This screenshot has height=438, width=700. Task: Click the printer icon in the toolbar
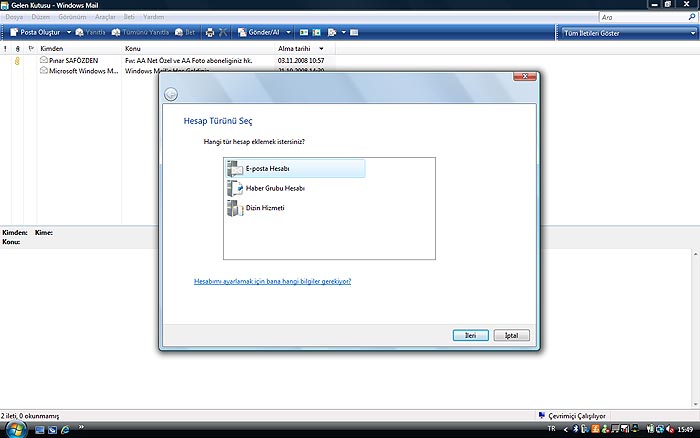click(210, 32)
